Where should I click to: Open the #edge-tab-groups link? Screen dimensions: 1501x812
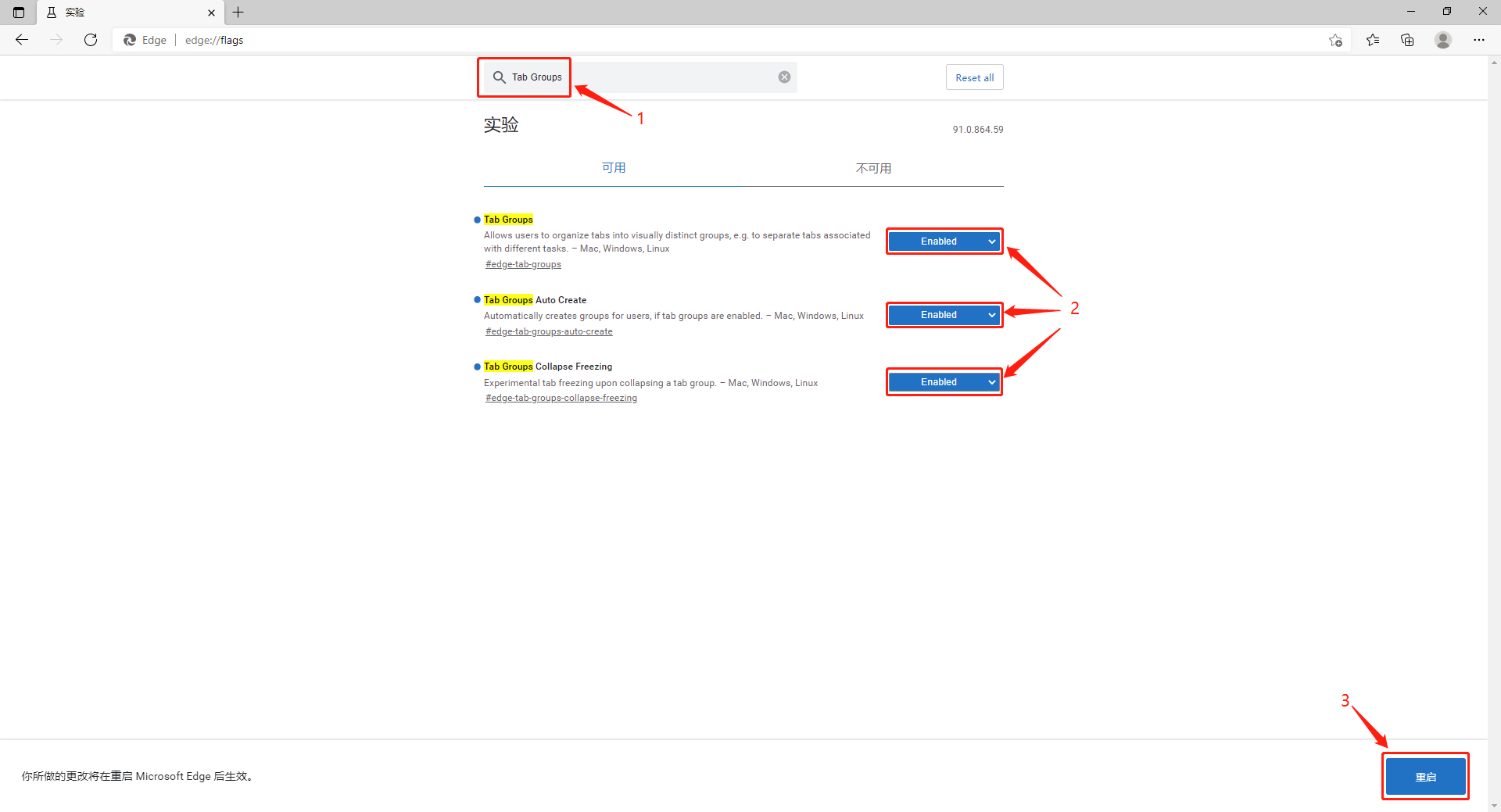tap(523, 264)
